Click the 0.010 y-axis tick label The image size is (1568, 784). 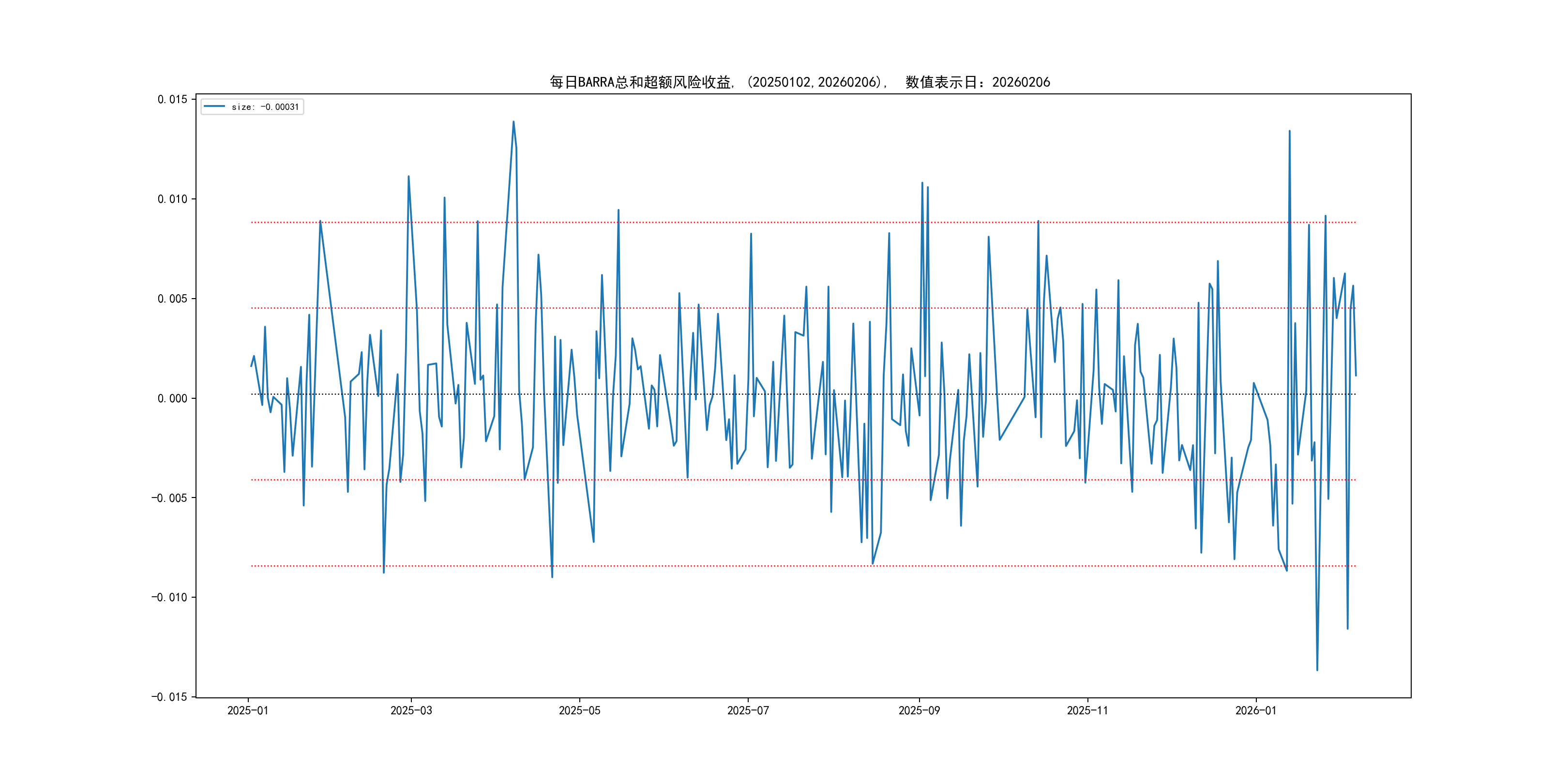click(x=172, y=199)
